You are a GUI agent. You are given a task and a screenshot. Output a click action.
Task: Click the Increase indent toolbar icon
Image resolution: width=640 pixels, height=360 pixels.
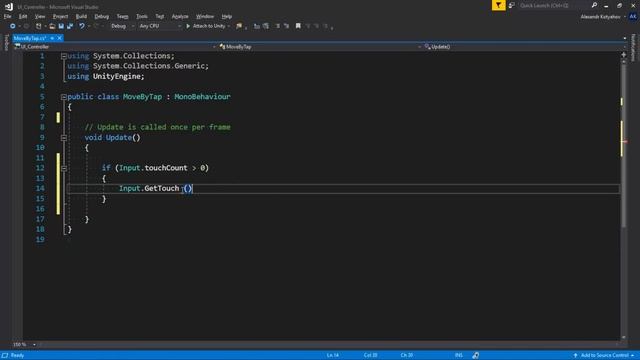(x=287, y=26)
